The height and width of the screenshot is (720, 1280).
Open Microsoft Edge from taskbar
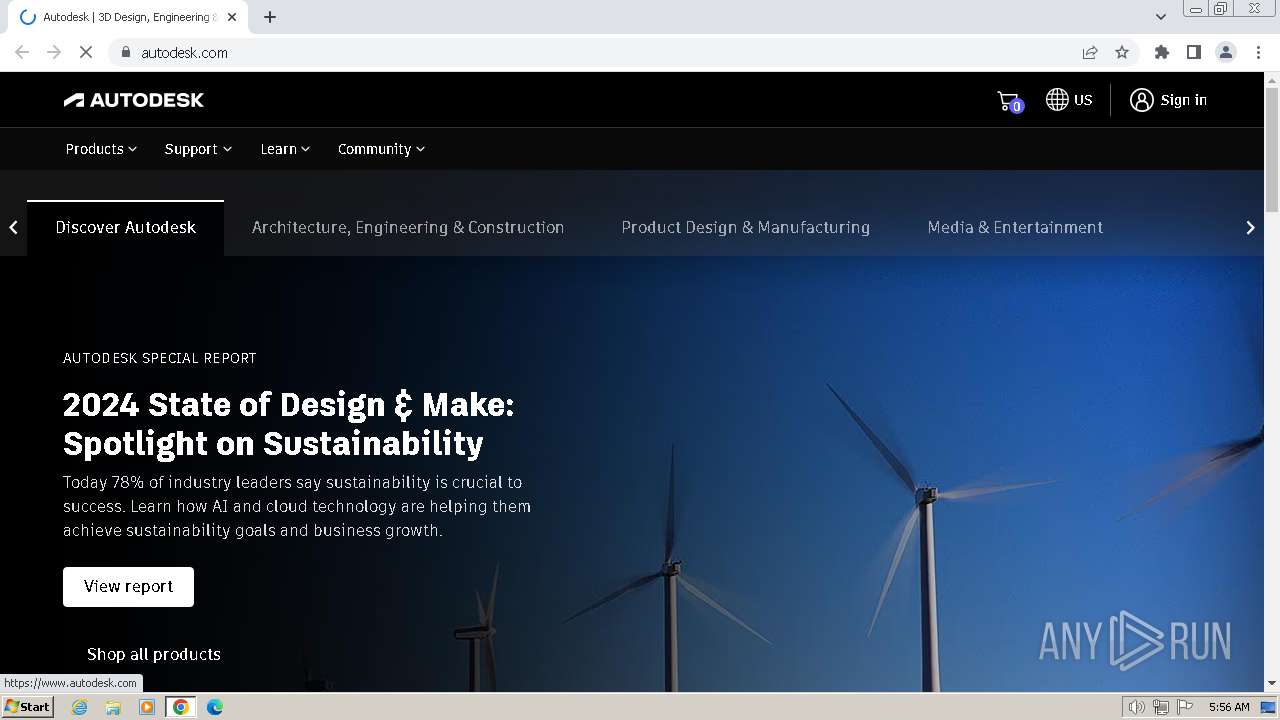point(214,707)
